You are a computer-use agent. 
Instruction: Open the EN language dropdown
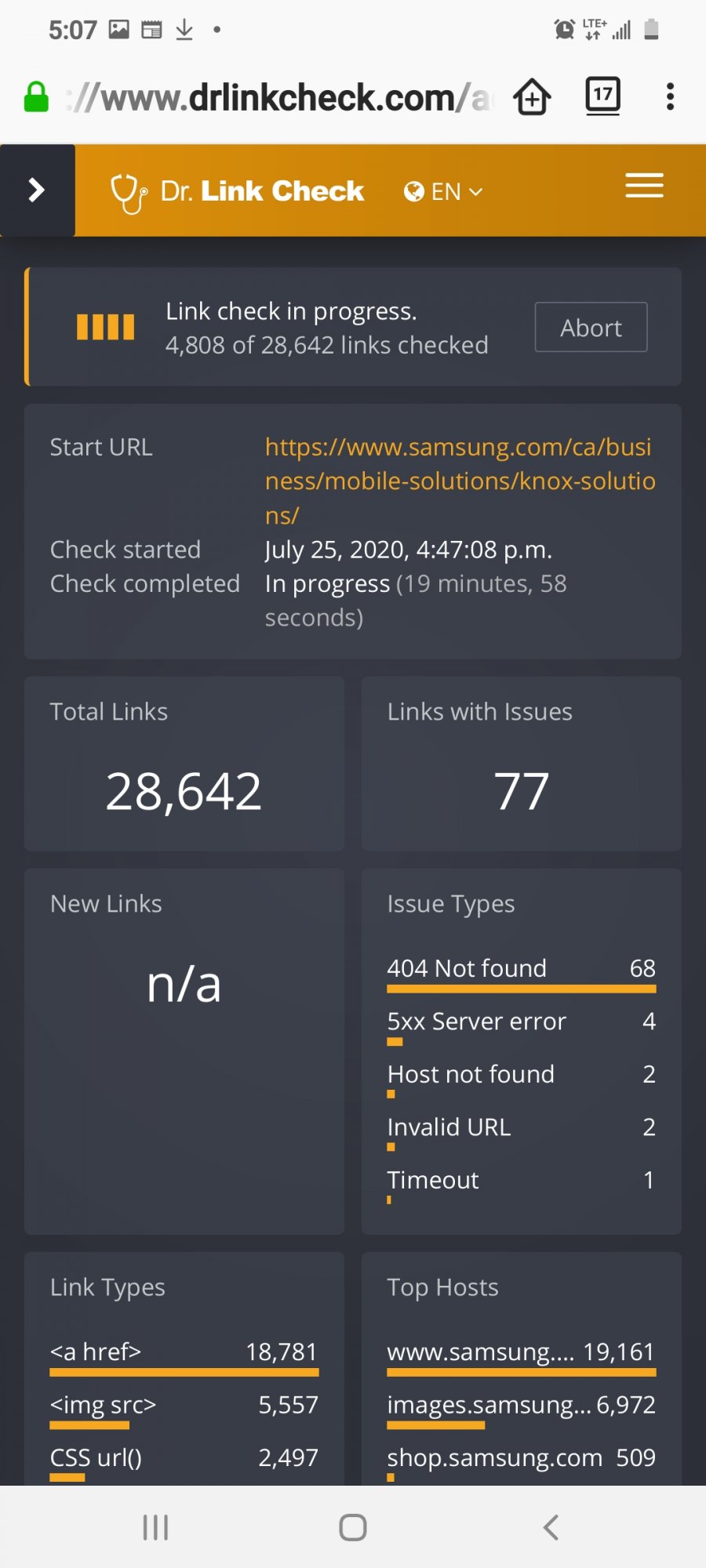443,191
